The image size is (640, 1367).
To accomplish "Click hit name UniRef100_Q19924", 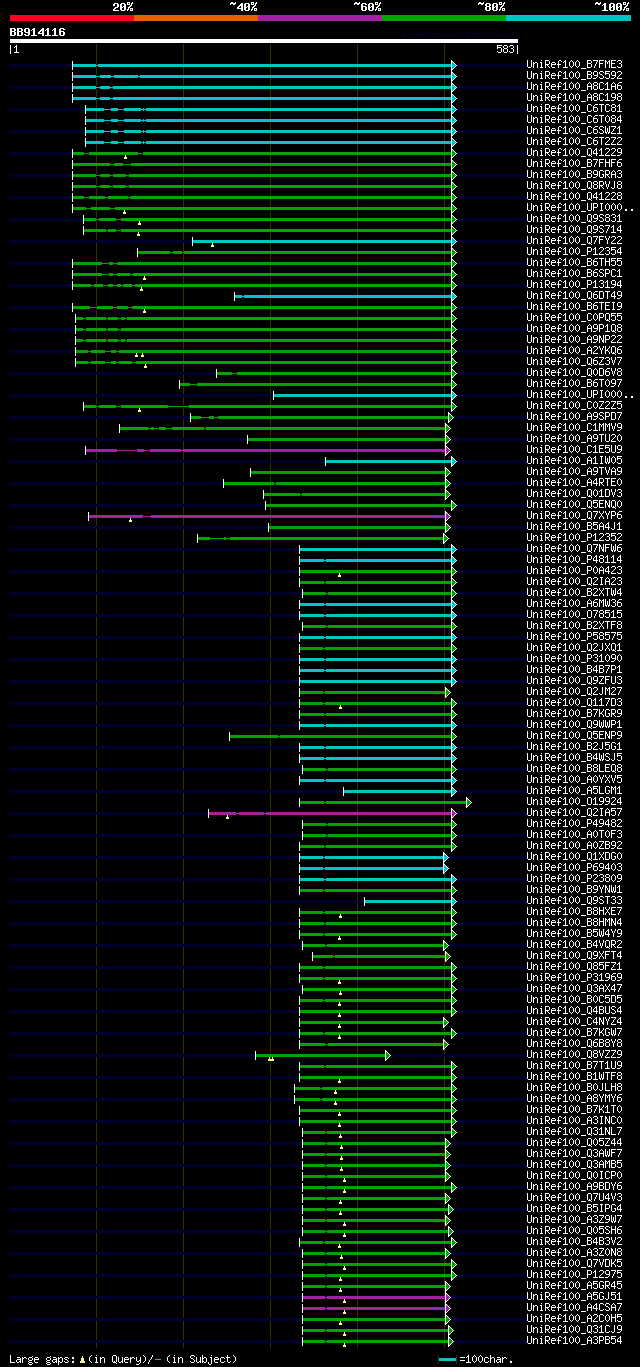I will click(x=574, y=802).
